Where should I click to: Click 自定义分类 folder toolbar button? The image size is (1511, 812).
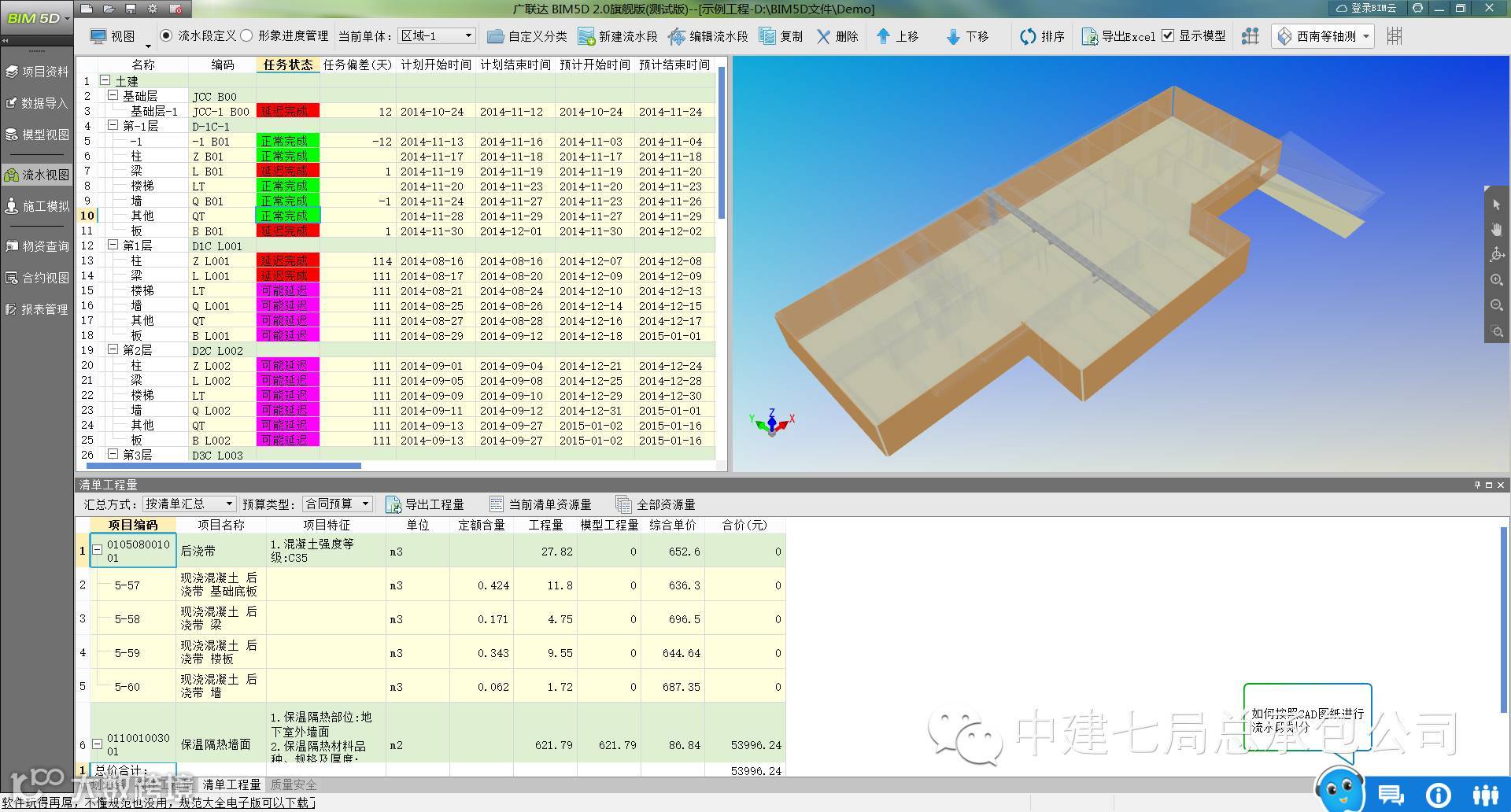click(526, 36)
